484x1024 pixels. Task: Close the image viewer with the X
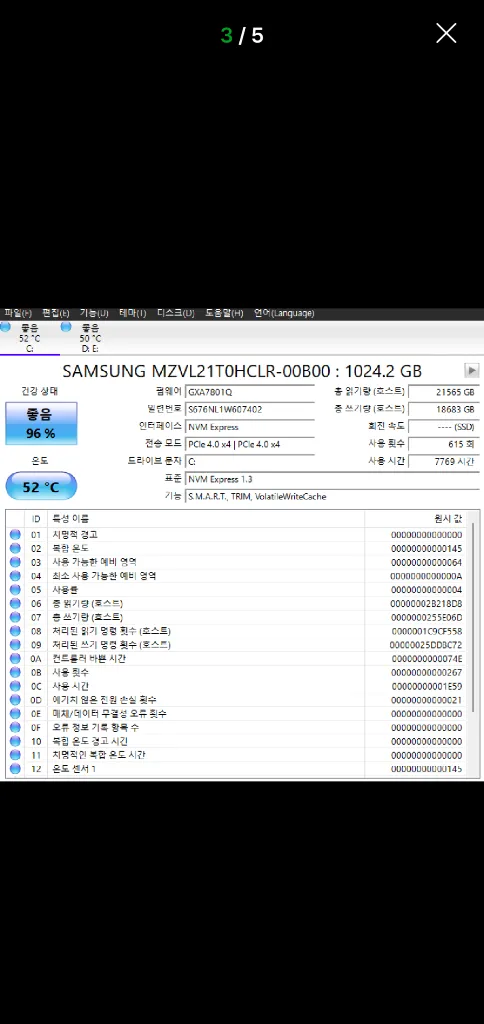(446, 33)
